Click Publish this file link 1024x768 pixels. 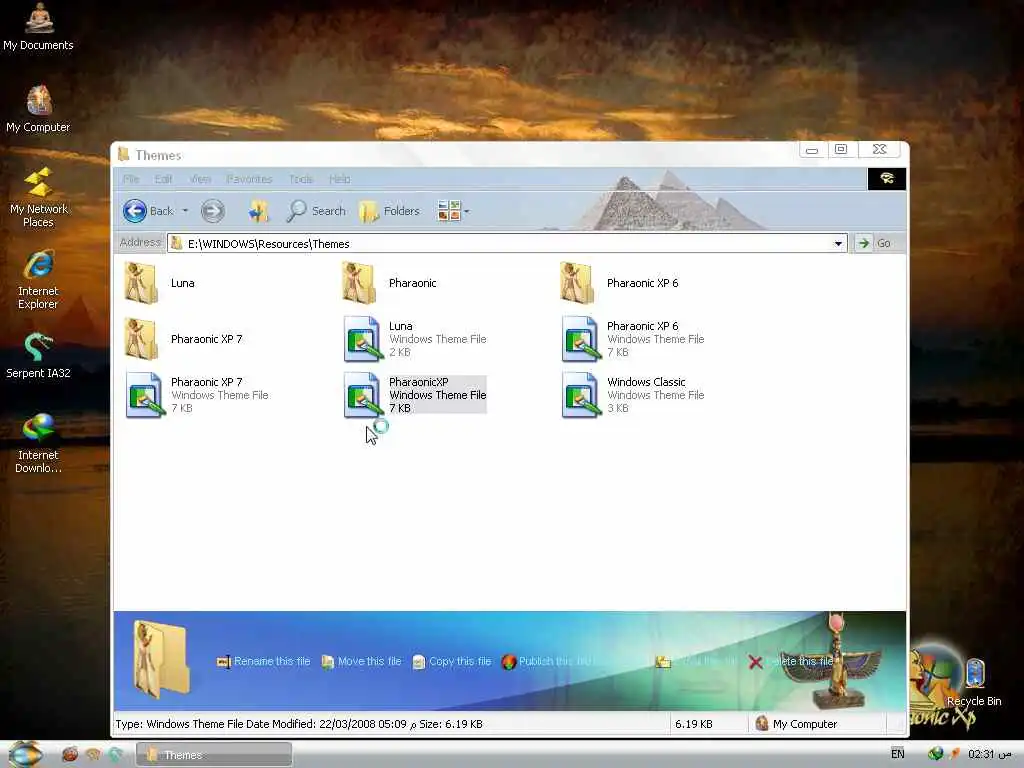pos(547,662)
